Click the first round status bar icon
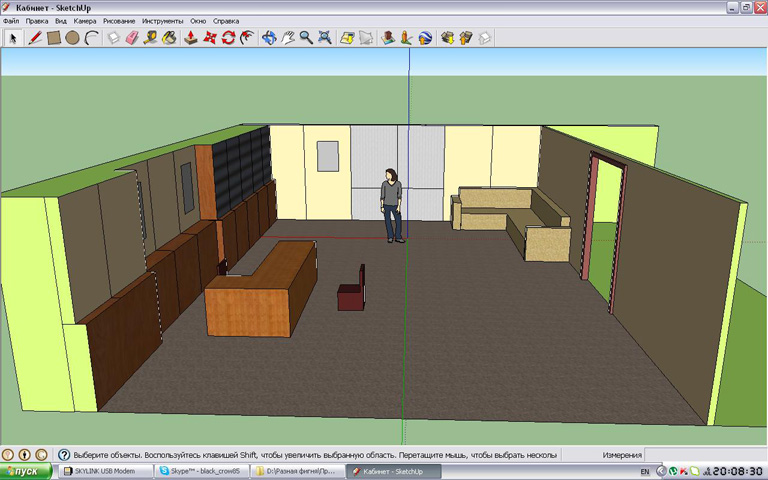768x480 pixels. (x=8, y=455)
